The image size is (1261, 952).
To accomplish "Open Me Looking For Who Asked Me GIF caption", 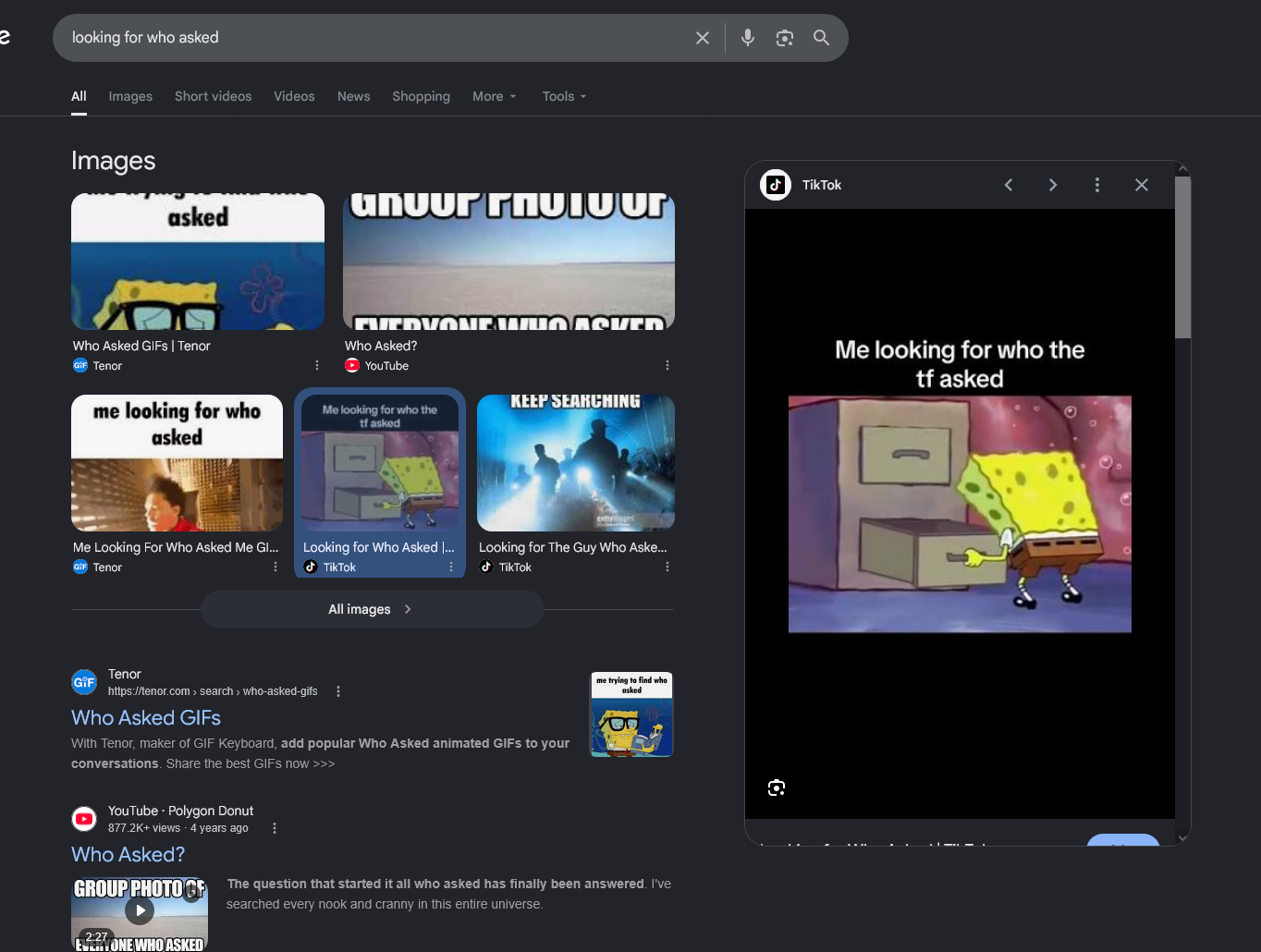I will coord(176,547).
